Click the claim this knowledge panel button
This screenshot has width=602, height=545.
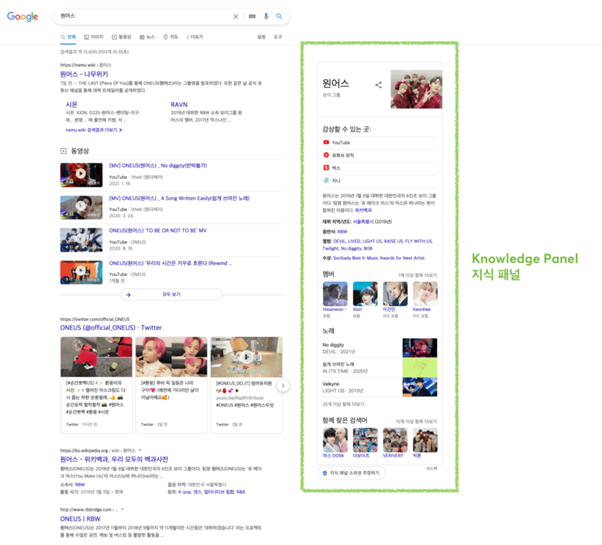click(x=351, y=473)
